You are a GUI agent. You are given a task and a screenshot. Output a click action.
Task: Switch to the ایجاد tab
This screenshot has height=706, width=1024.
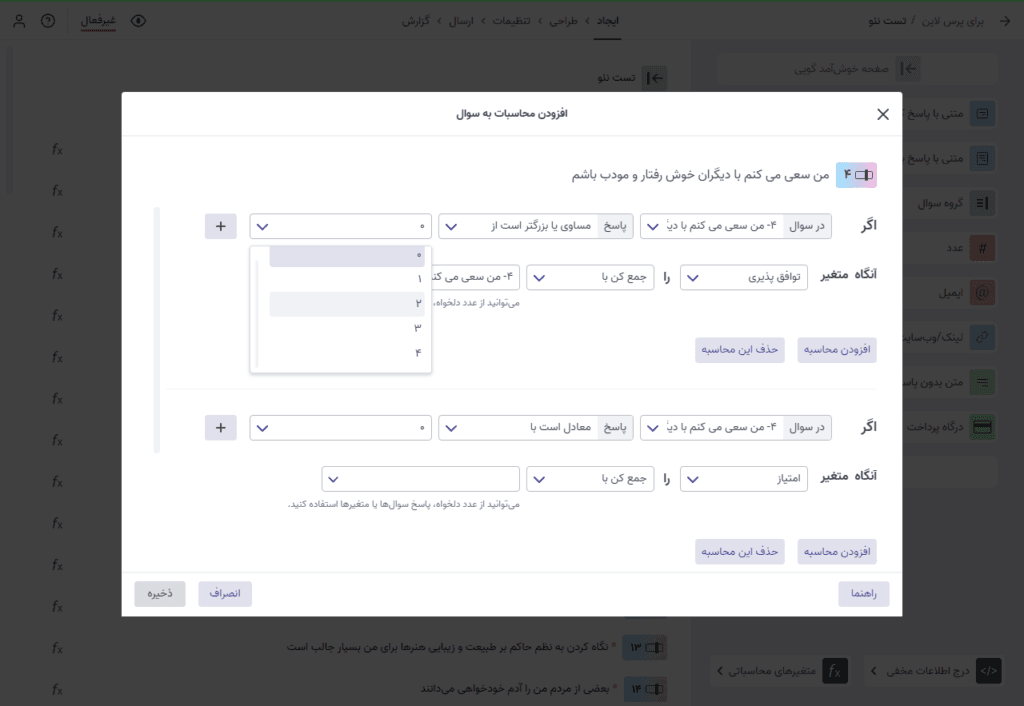tap(607, 21)
